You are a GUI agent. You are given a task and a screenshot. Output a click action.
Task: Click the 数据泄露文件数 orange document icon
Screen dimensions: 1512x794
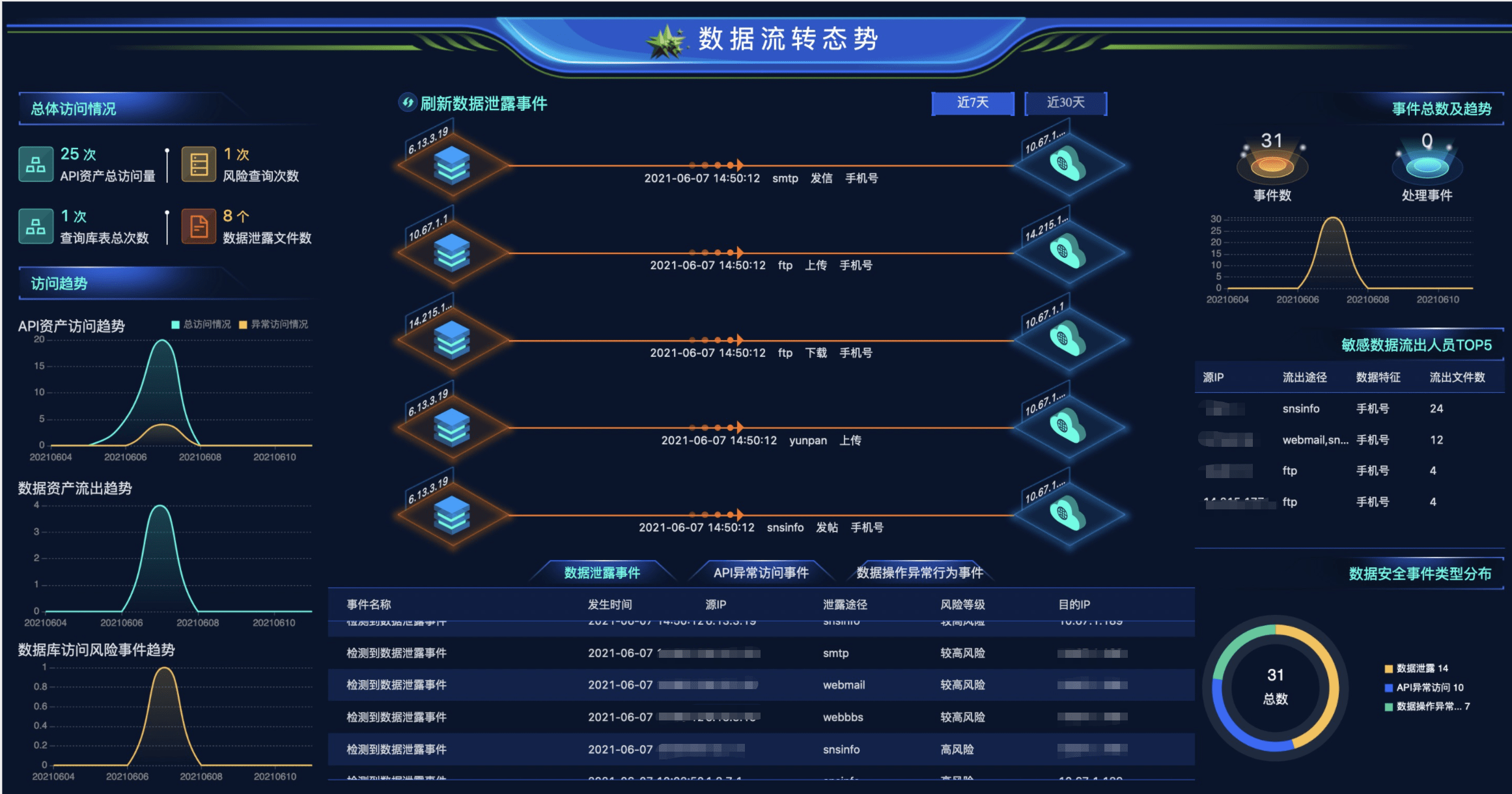[199, 226]
